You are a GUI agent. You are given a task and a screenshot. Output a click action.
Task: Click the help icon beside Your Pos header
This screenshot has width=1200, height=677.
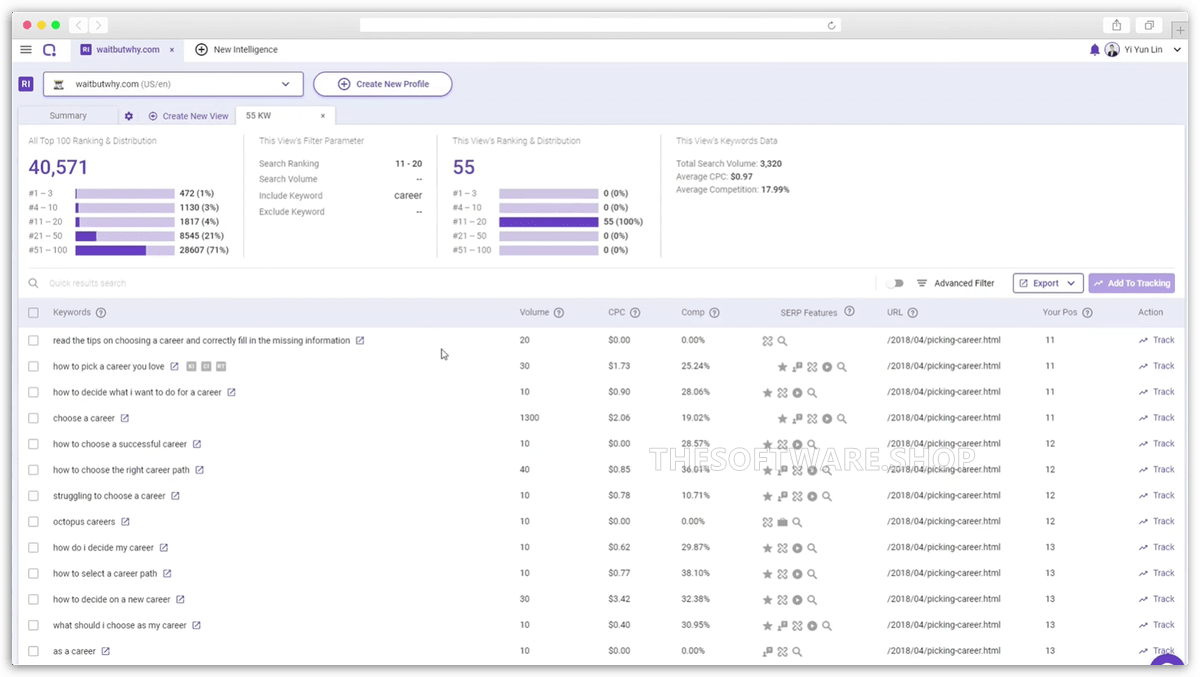[1087, 313]
